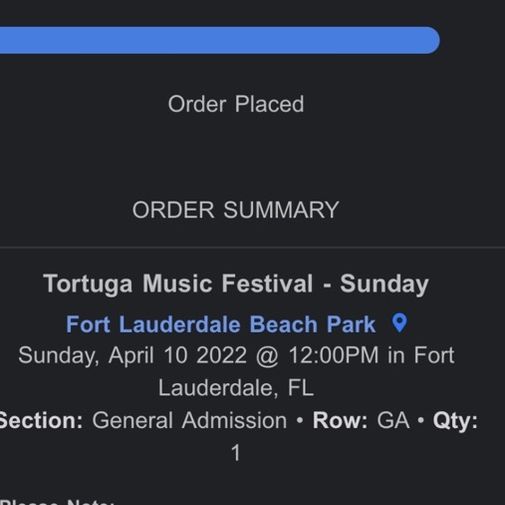This screenshot has height=505, width=505.
Task: Open the map pin location icon
Action: click(399, 323)
